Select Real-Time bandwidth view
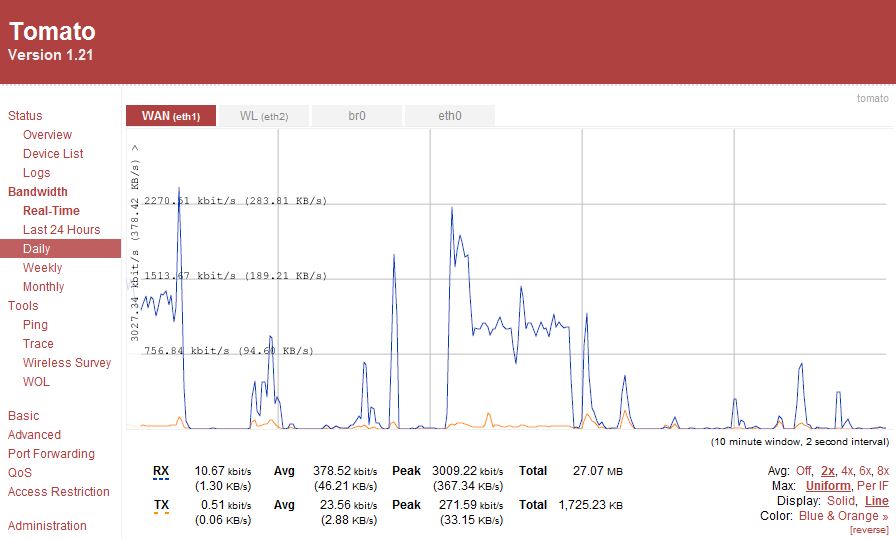Viewport: 896px width, 539px height. (51, 210)
